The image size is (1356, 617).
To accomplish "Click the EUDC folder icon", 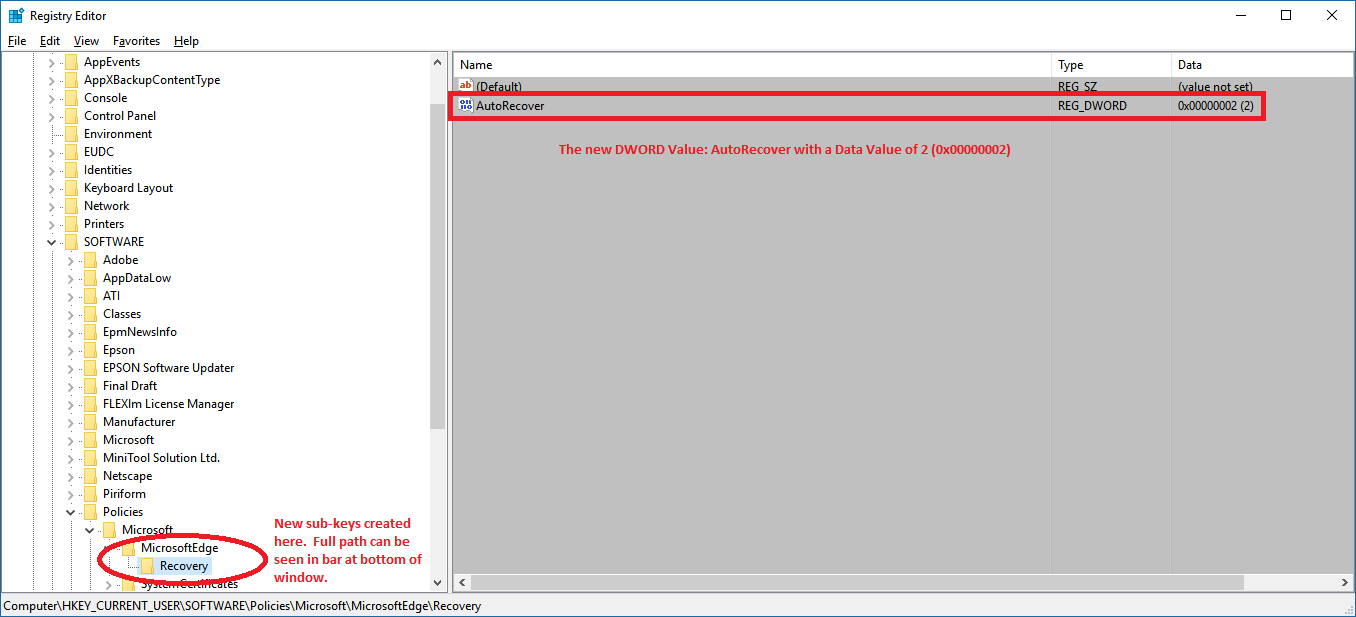I will [71, 152].
